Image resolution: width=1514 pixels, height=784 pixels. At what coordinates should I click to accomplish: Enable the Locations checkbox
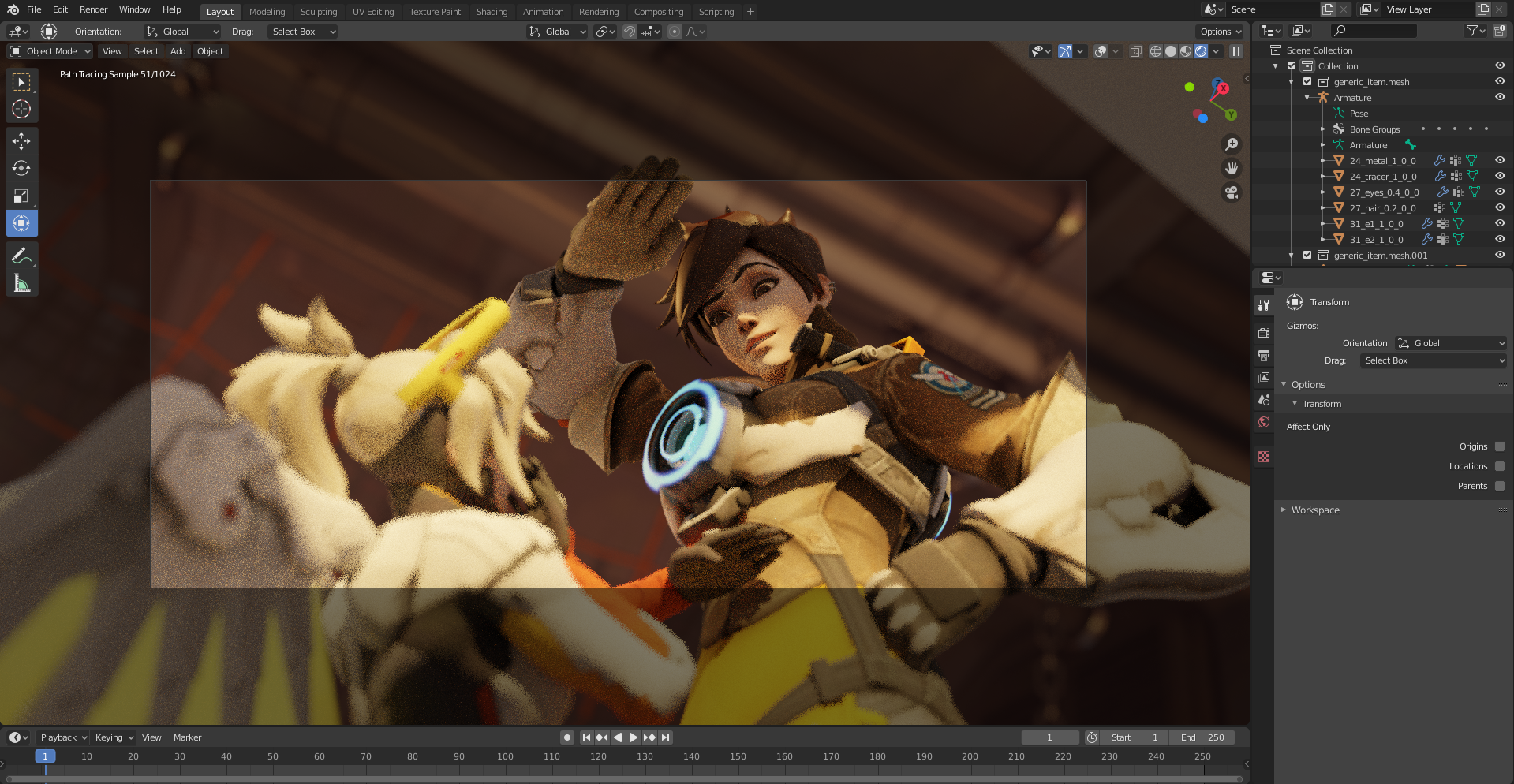coord(1500,466)
